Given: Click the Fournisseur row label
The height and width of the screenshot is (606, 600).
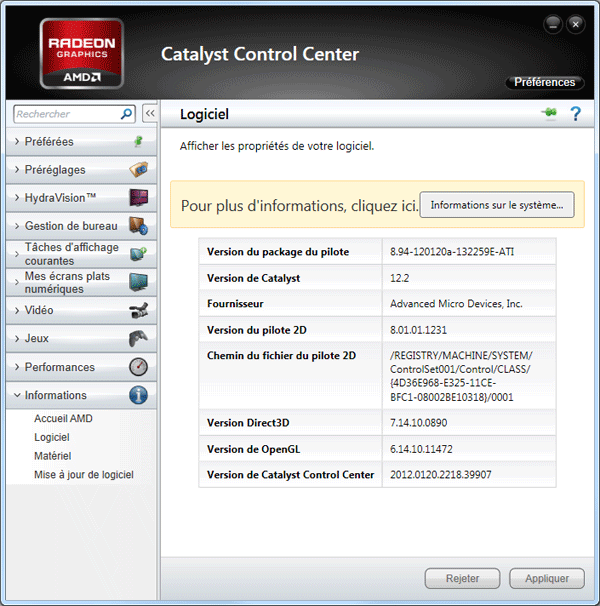Looking at the screenshot, I should pyautogui.click(x=235, y=304).
